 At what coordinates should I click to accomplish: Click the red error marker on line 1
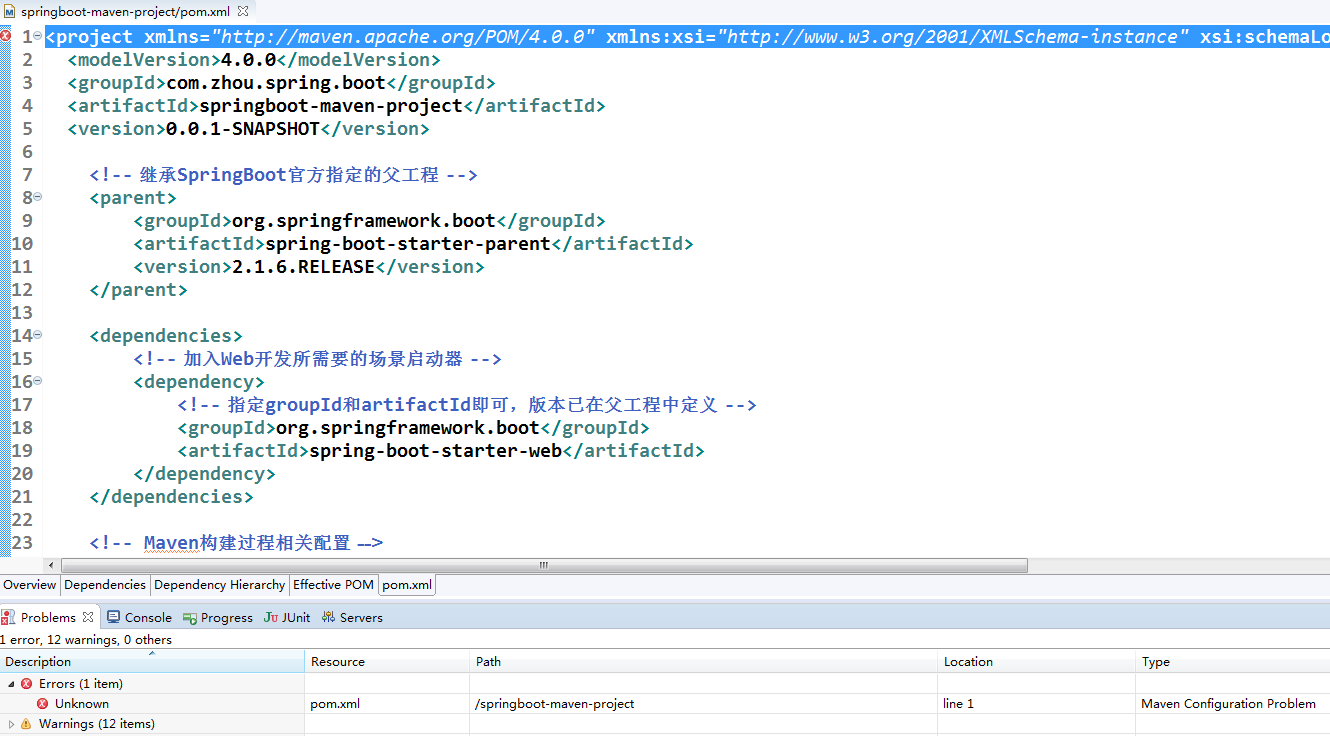[7, 36]
